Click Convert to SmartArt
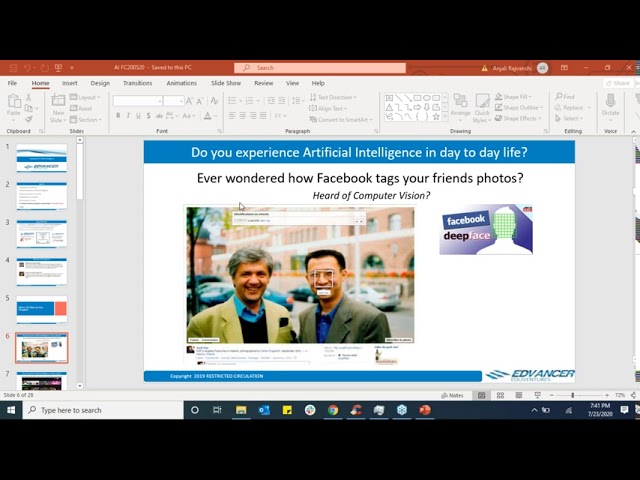 pos(343,119)
